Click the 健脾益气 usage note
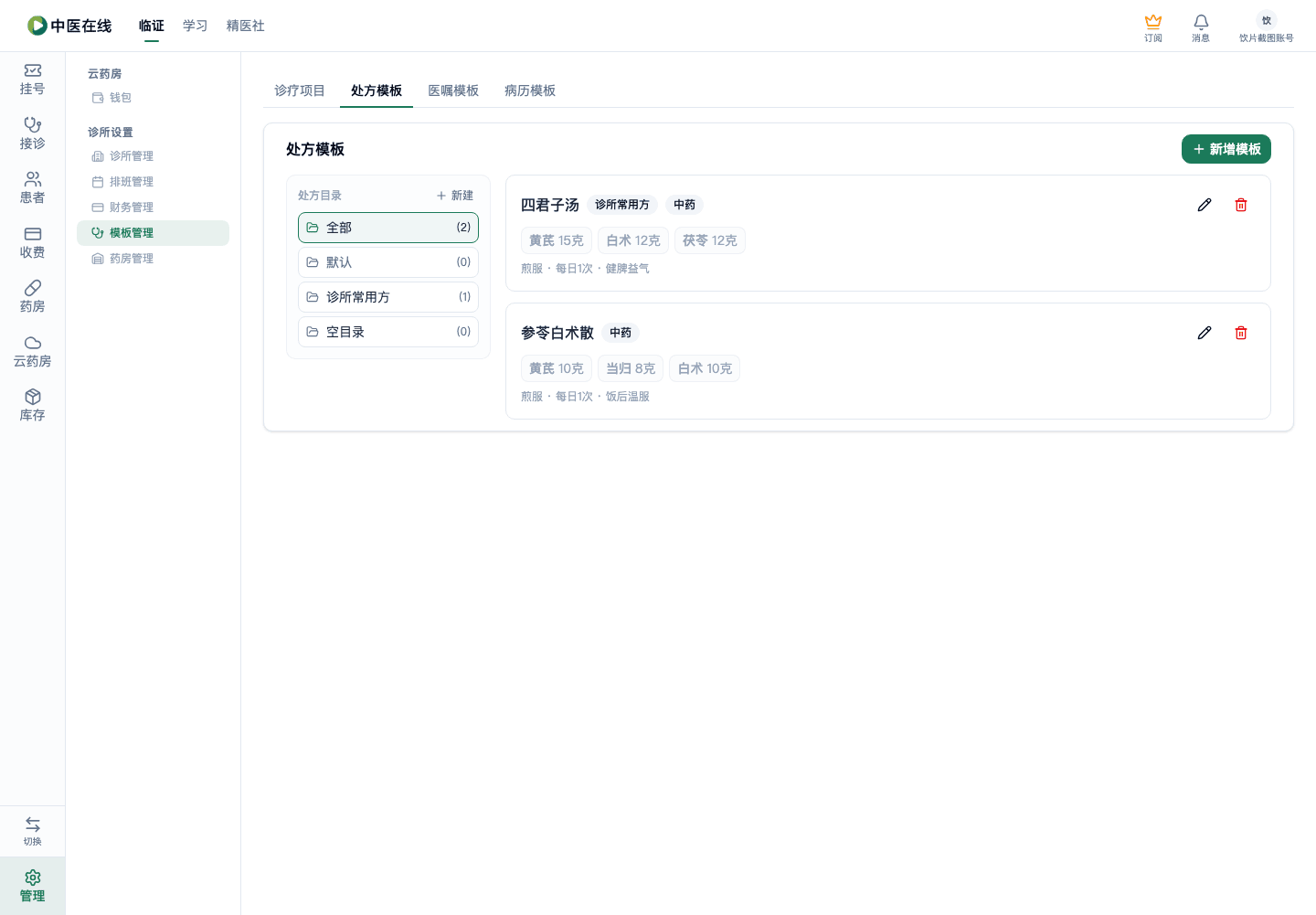This screenshot has height=915, width=1316. (x=628, y=269)
